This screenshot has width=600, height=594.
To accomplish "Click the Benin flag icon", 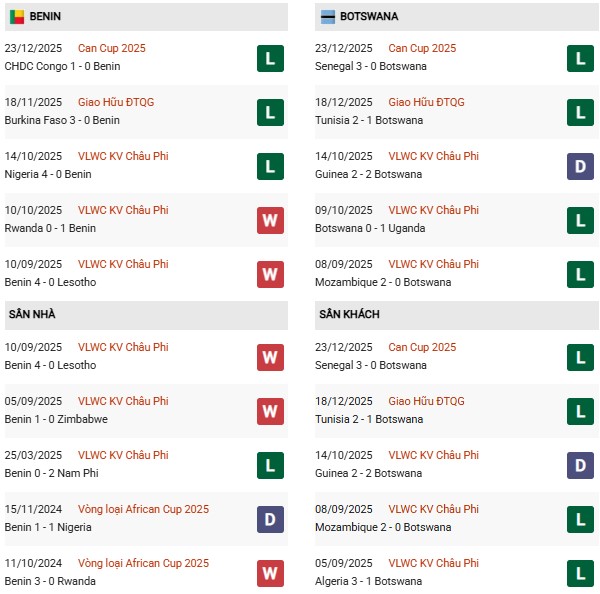I will pyautogui.click(x=17, y=17).
